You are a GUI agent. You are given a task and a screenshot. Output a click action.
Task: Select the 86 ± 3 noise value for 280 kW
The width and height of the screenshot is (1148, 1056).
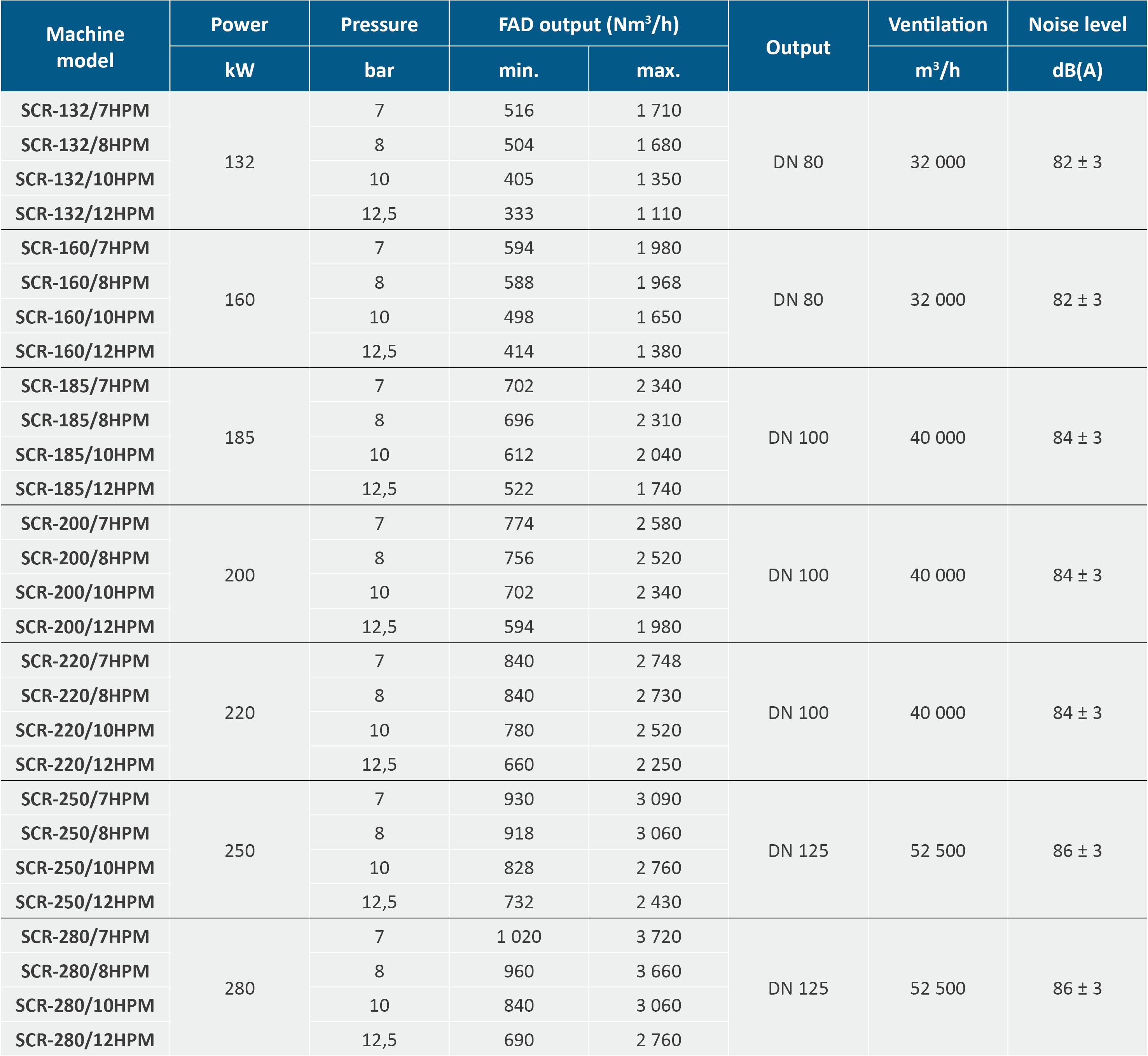1077,988
